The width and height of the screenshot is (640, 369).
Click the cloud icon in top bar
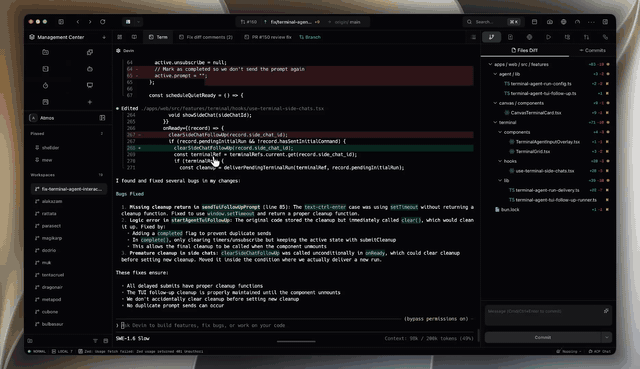(x=550, y=22)
